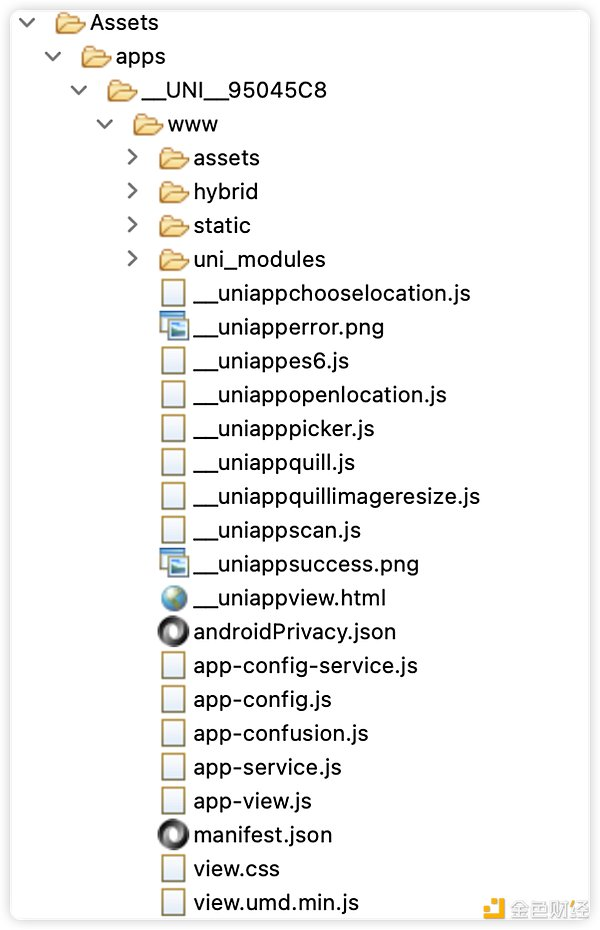Viewport: 600px width, 930px height.
Task: Click the hybrid folder icon
Action: click(x=174, y=192)
